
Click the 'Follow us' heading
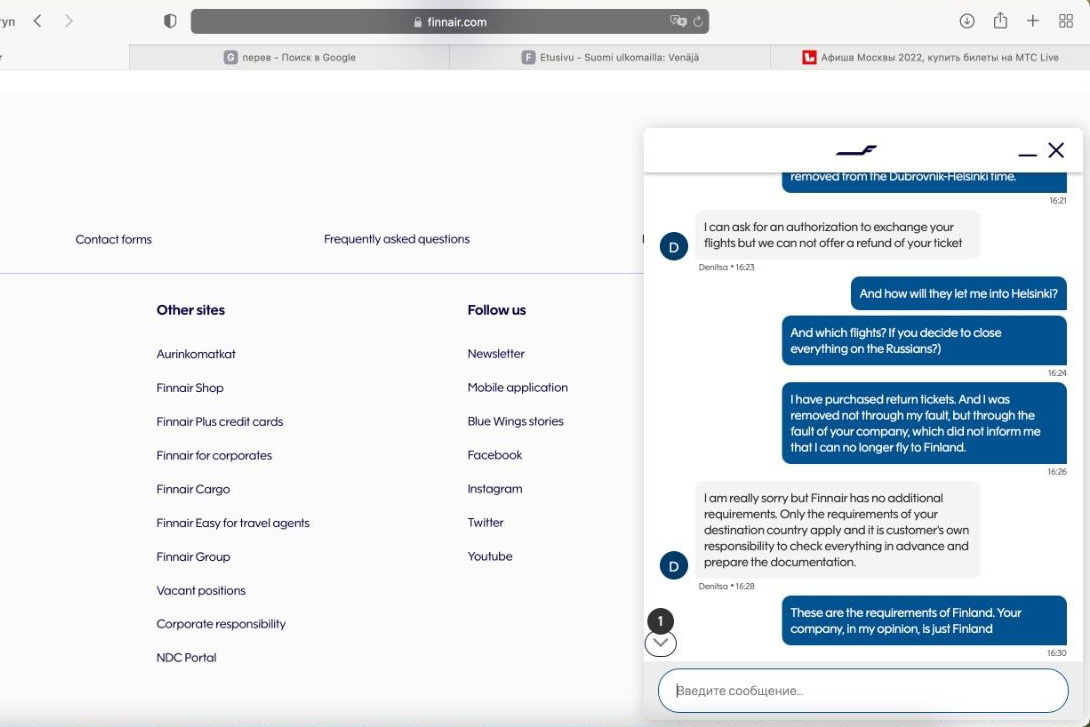496,310
